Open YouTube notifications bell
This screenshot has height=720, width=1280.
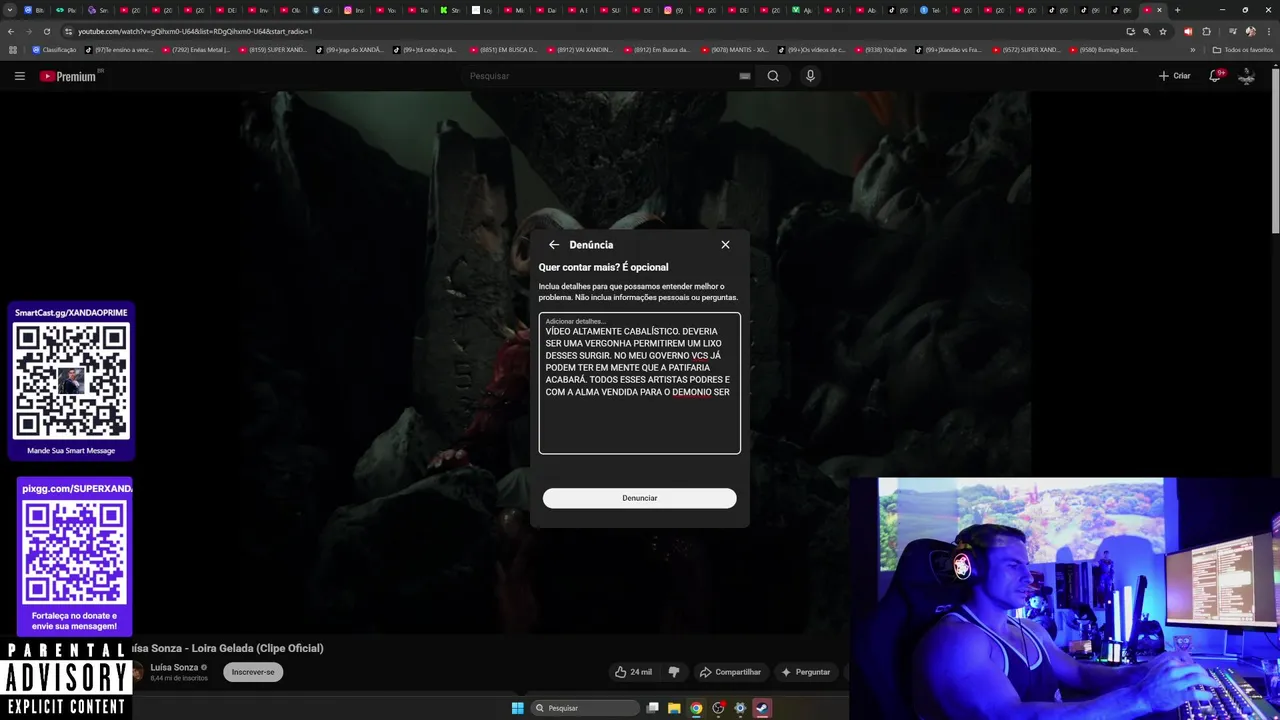(1215, 76)
